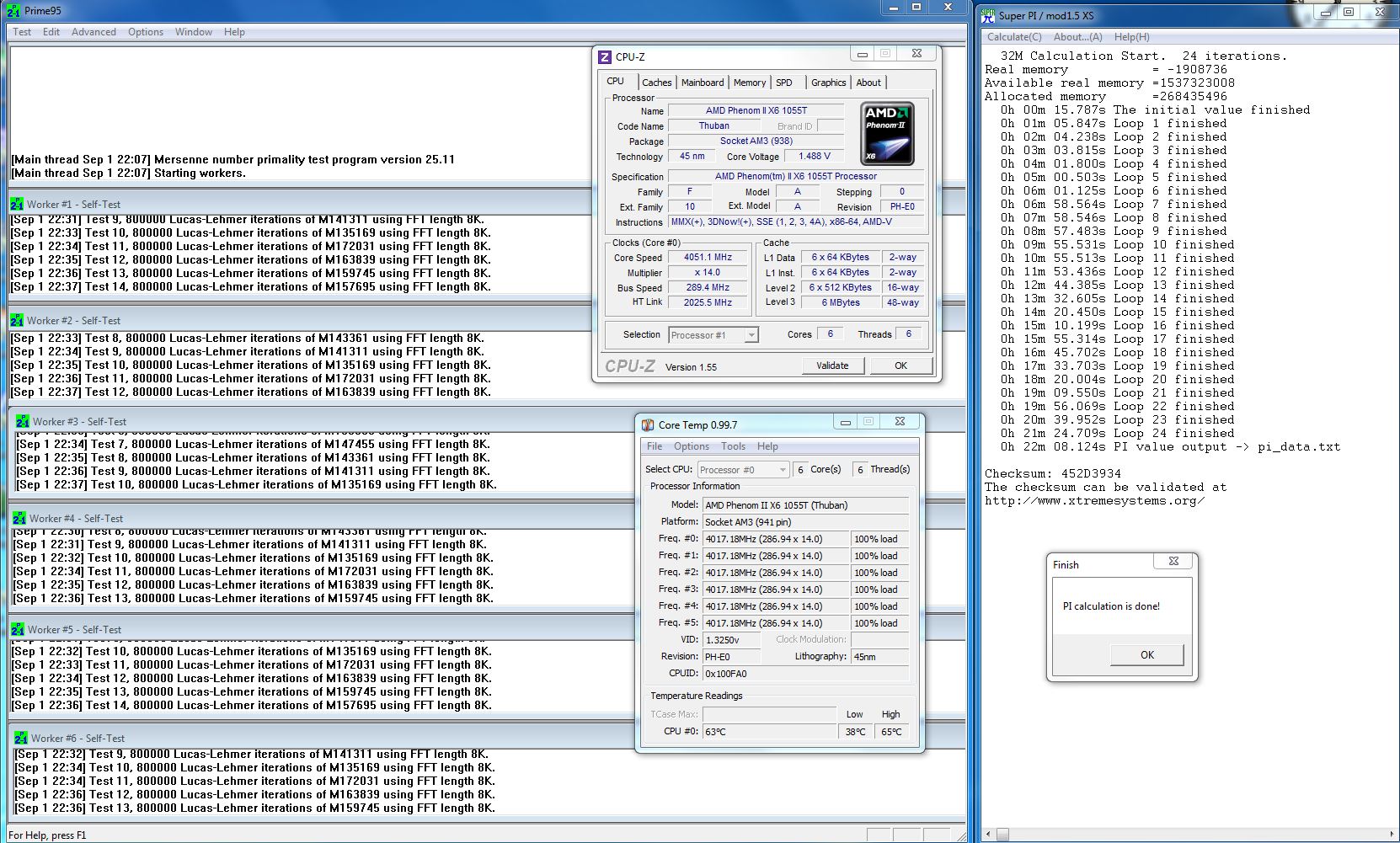The height and width of the screenshot is (843, 1400).
Task: Click the Checksum: 452D3934 line in Super PI
Action: coord(1052,473)
